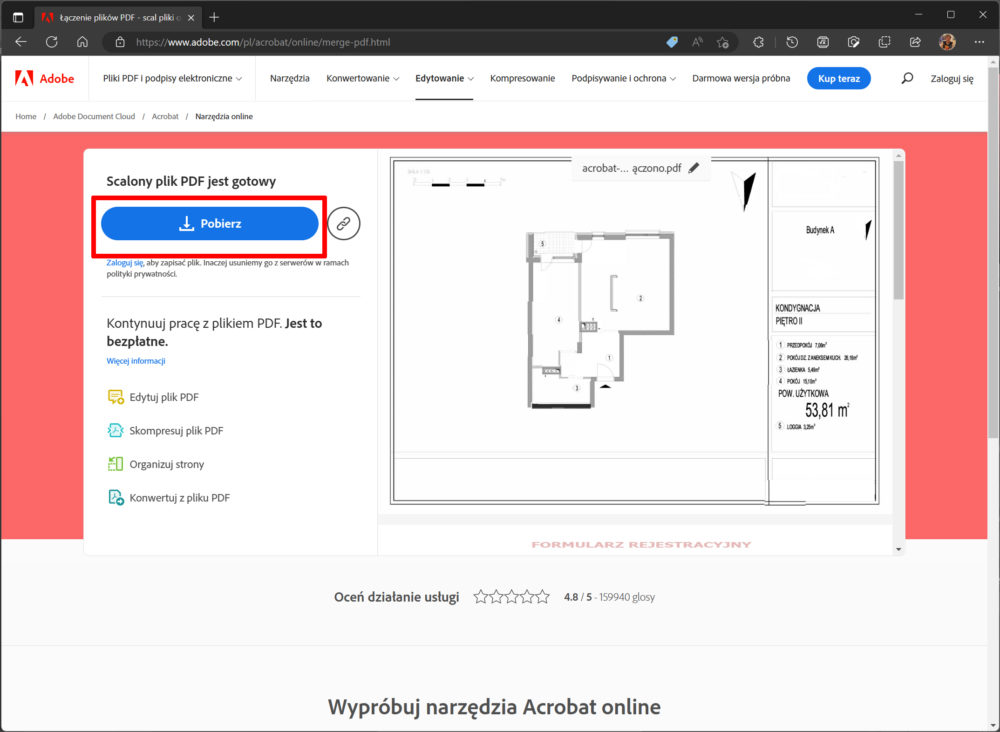Click the Pobierz download button

click(210, 224)
